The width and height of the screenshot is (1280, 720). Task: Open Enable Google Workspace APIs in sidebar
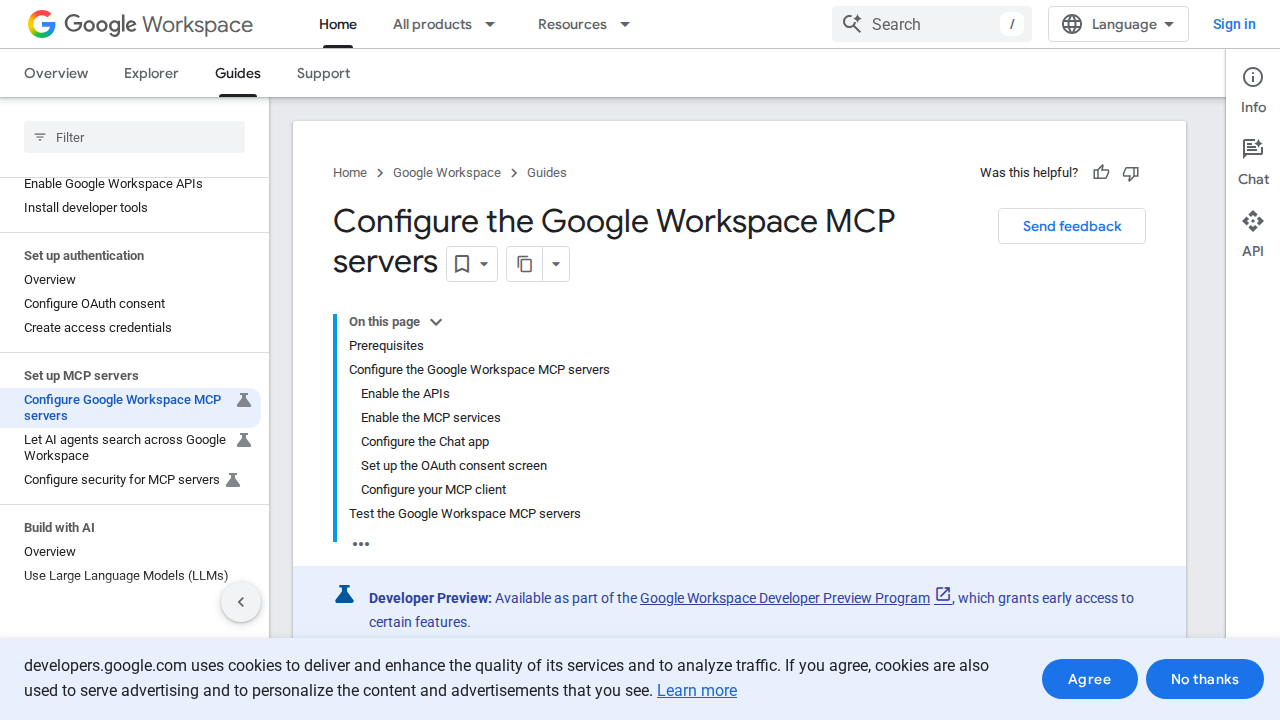tap(113, 184)
